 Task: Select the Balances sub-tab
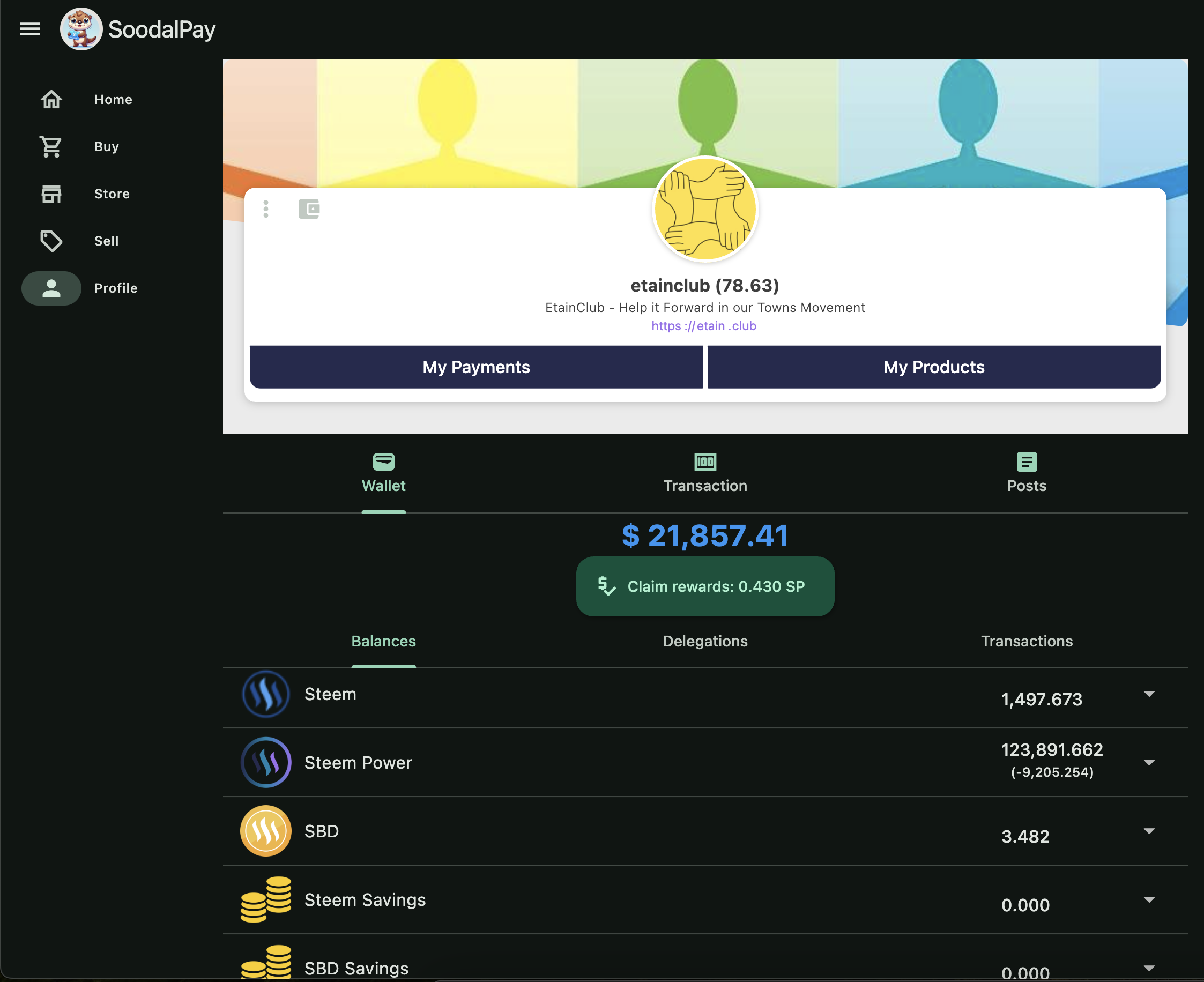[x=384, y=641]
